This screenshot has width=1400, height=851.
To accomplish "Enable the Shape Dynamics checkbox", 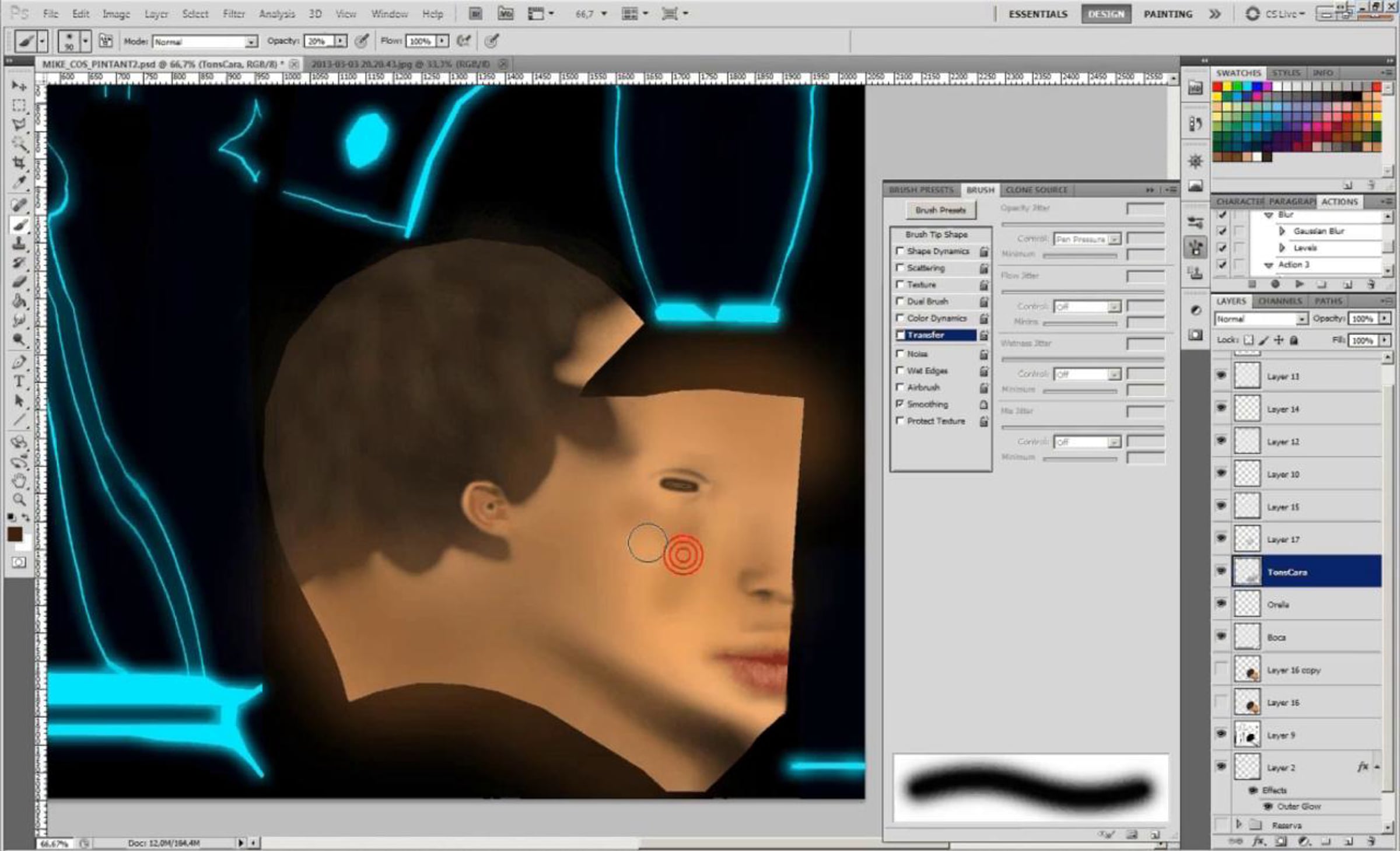I will (900, 251).
